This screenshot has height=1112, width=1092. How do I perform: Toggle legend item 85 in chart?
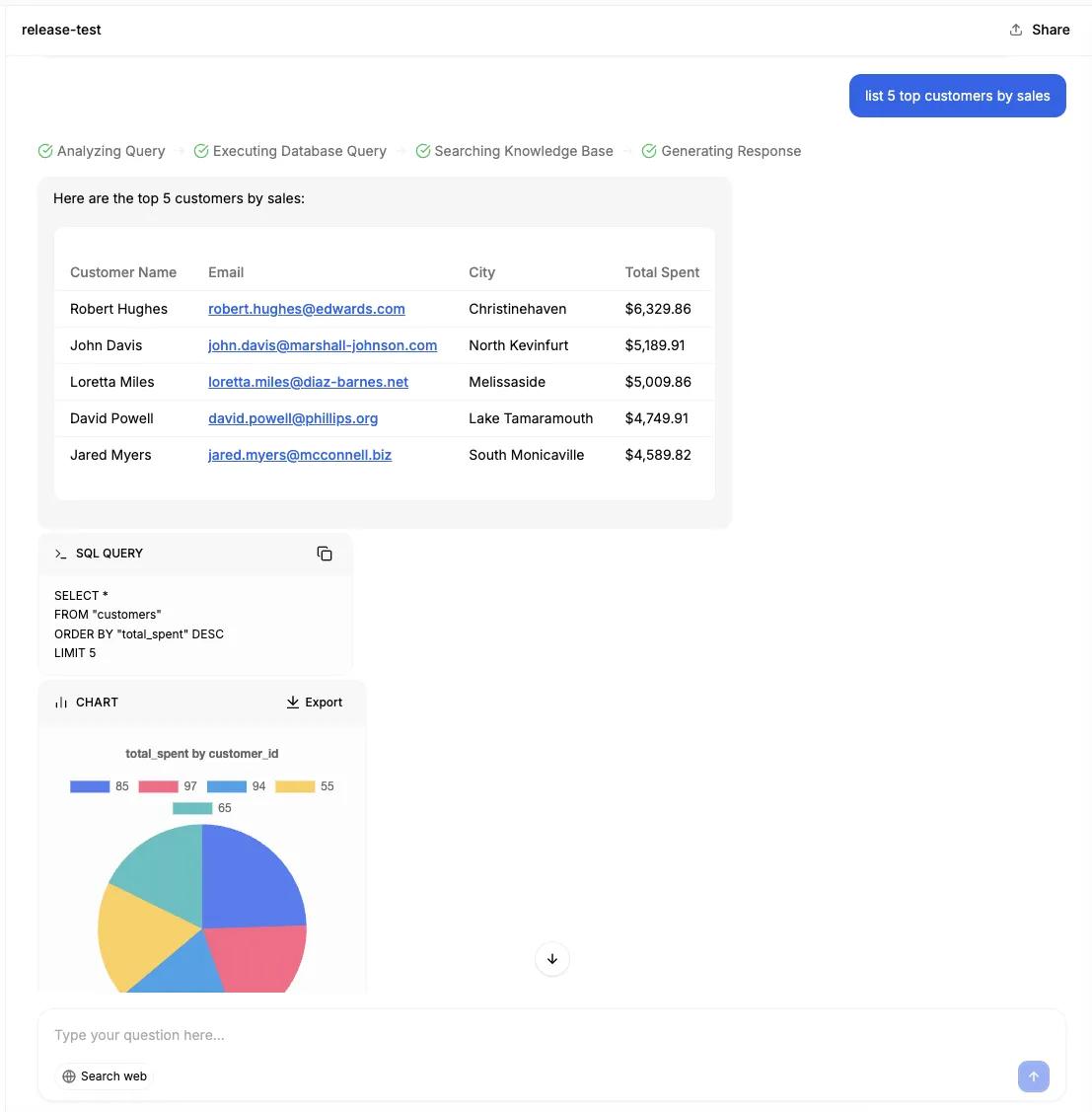click(99, 786)
